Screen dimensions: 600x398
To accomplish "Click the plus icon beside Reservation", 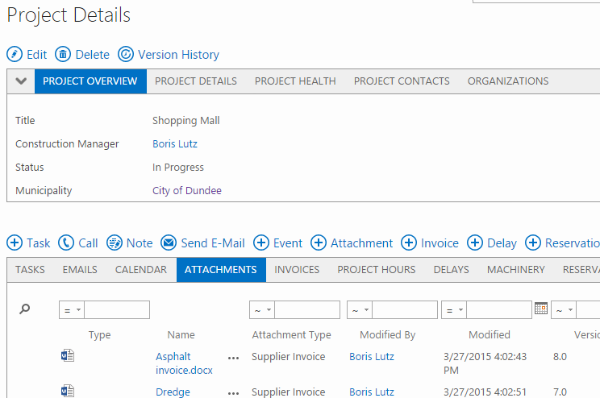I will pos(533,243).
